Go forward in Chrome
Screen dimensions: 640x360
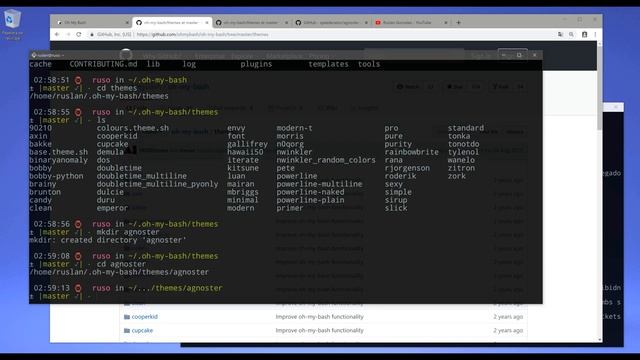[68, 34]
